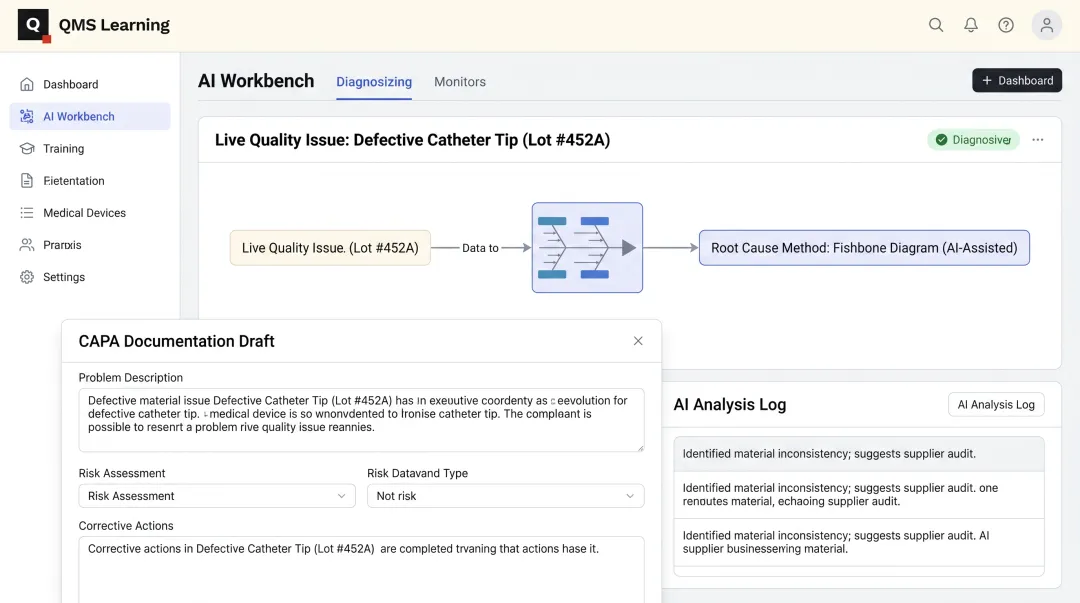Click the Not risk dropdown chevron
The image size is (1080, 603).
[630, 496]
